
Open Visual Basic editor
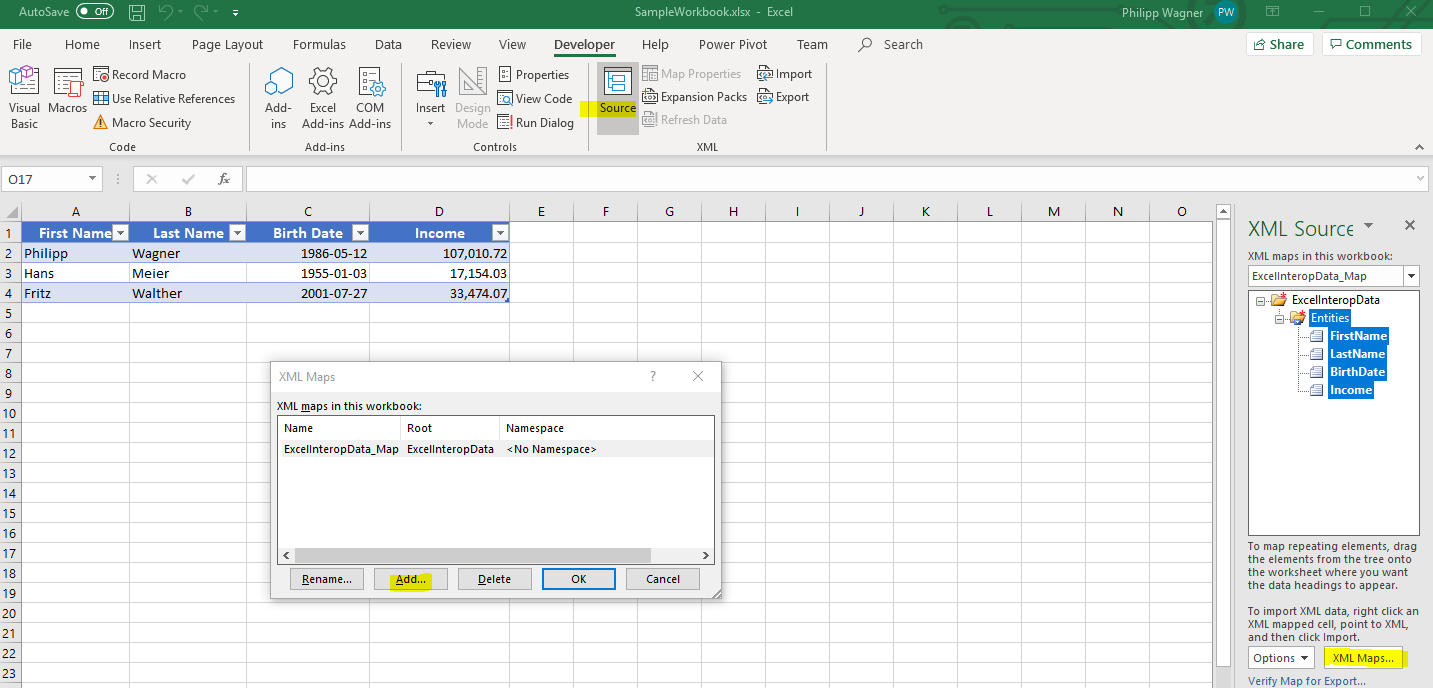click(24, 98)
